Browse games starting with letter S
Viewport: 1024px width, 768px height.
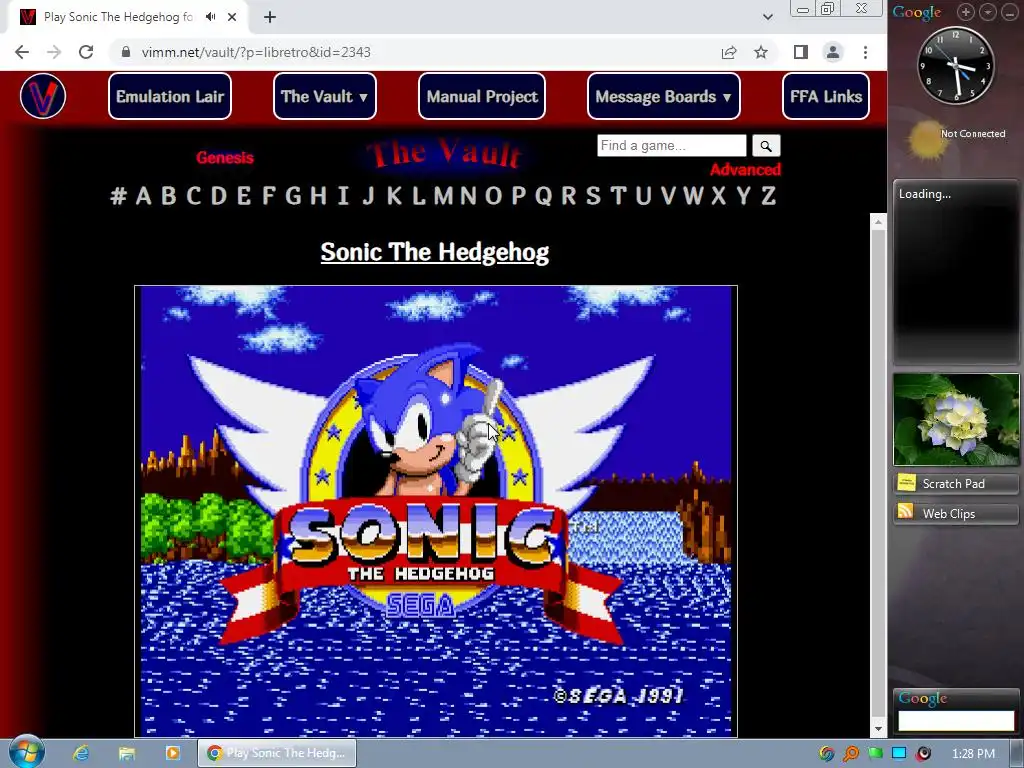point(593,196)
